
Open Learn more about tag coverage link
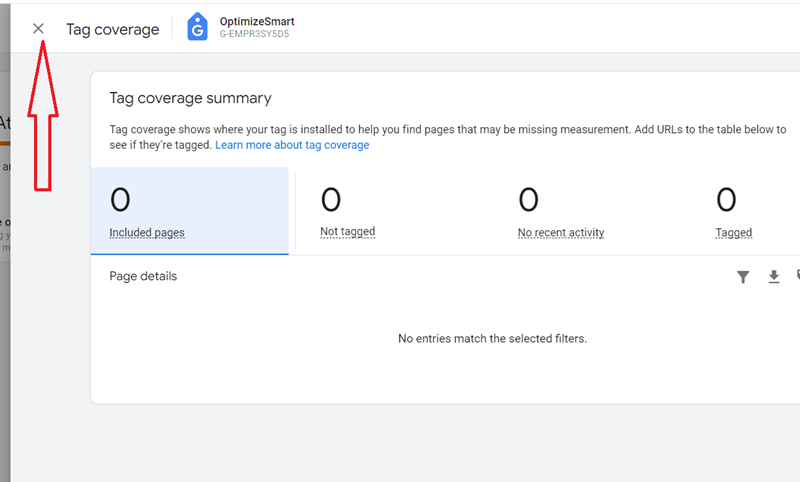click(292, 145)
